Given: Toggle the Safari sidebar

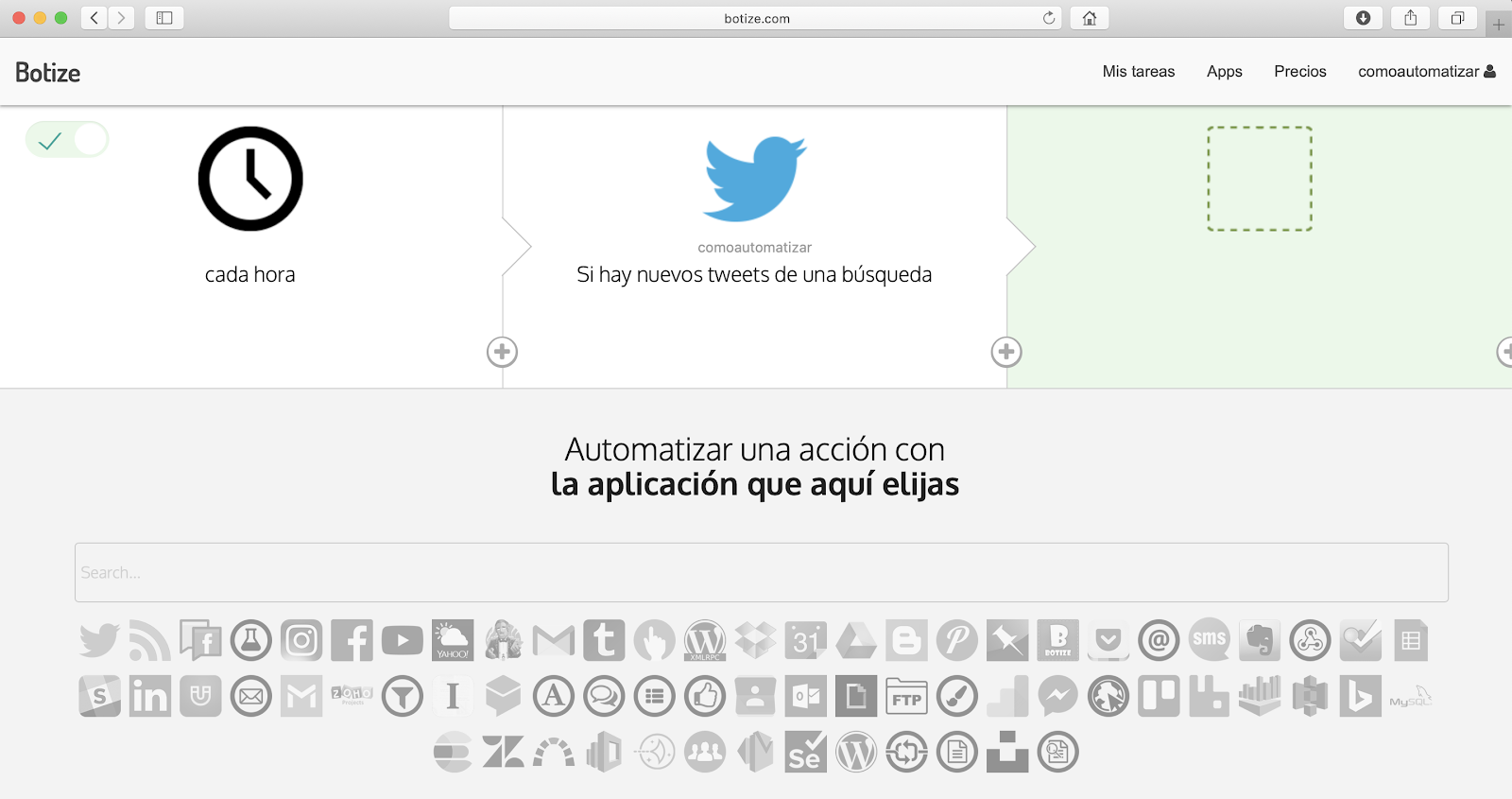Looking at the screenshot, I should [x=164, y=18].
